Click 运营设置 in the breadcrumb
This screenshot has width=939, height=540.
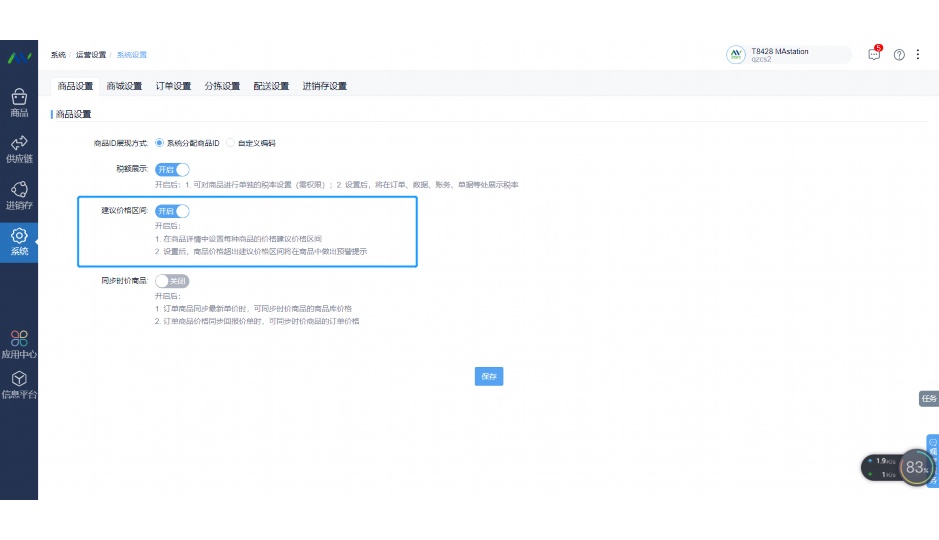click(x=91, y=55)
